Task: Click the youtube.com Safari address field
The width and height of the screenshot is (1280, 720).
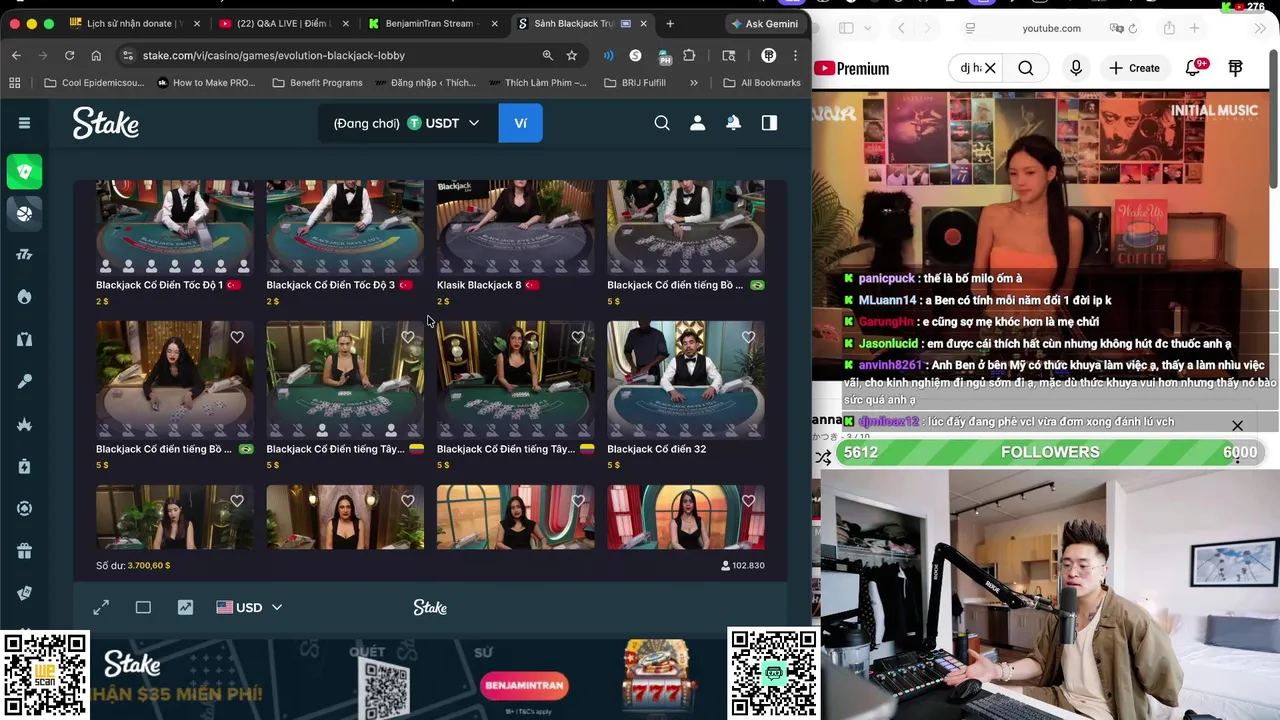Action: point(1051,28)
